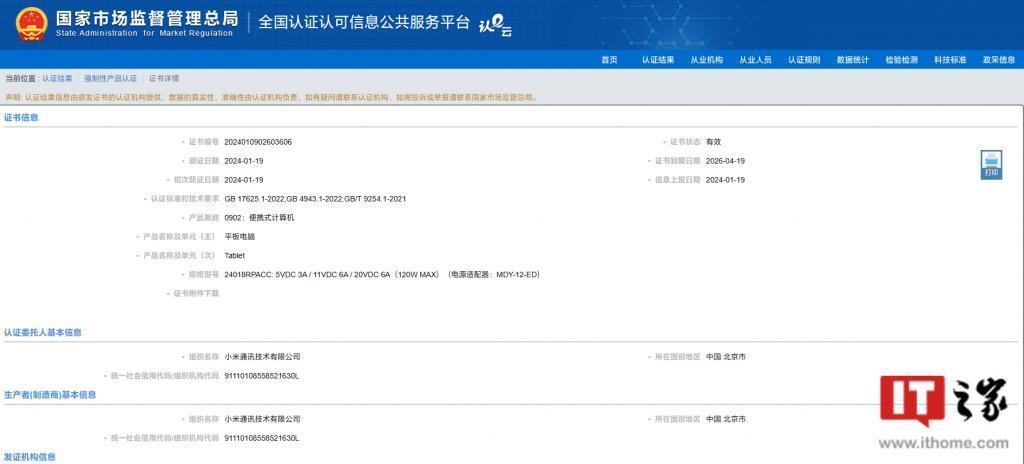Open the 首页 menu item

click(609, 59)
